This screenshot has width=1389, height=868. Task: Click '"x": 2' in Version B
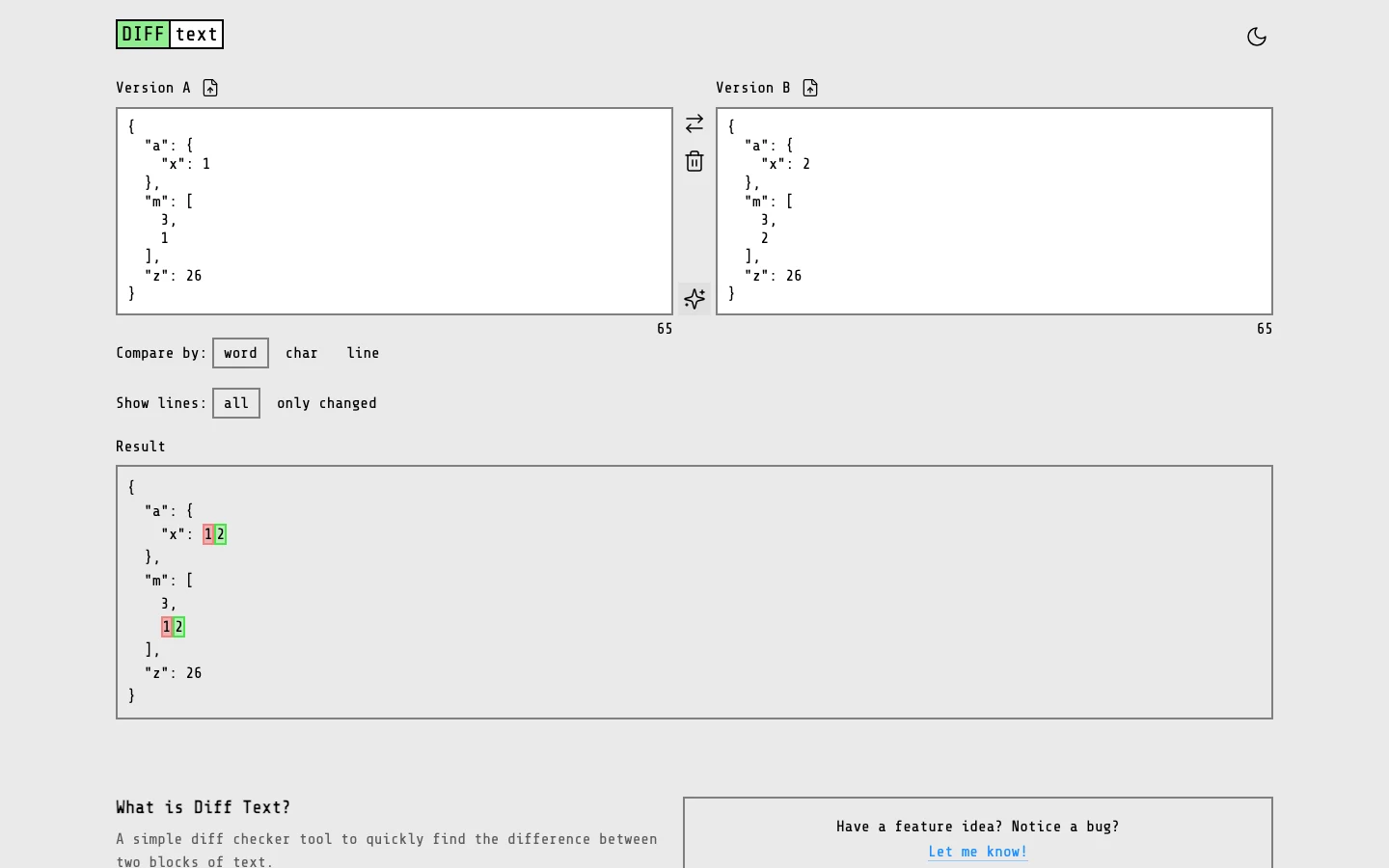tap(786, 164)
